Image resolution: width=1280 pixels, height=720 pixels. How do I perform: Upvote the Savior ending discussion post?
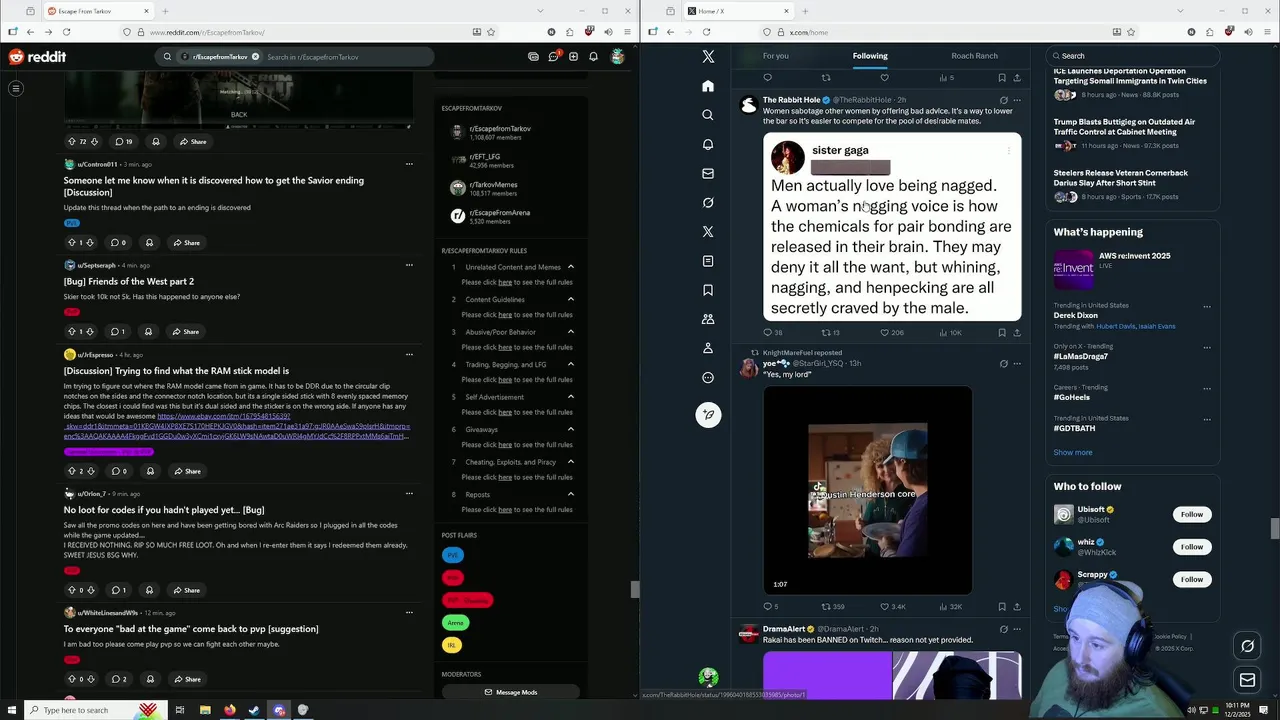click(x=71, y=243)
